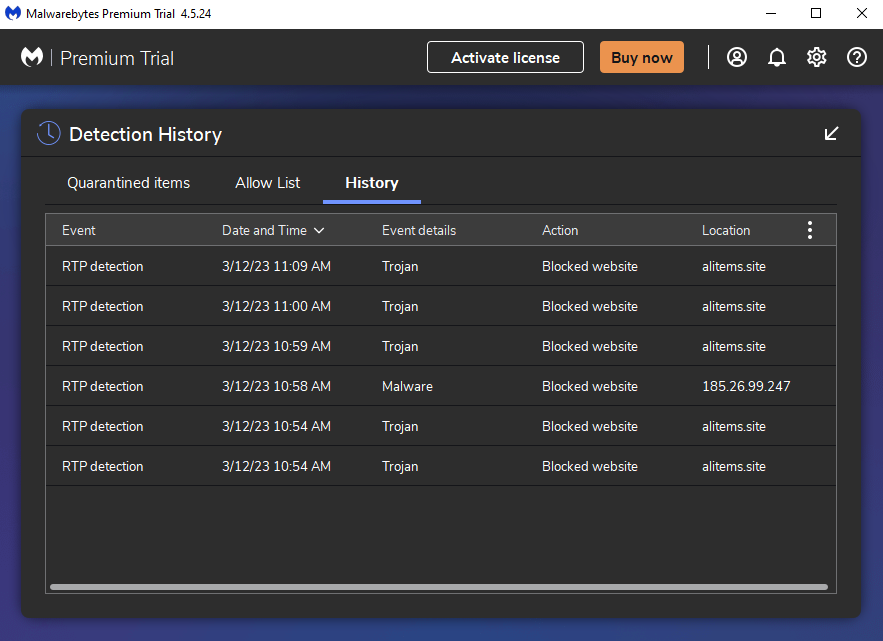Click the Premium Trial header label
This screenshot has width=883, height=641.
(x=117, y=58)
